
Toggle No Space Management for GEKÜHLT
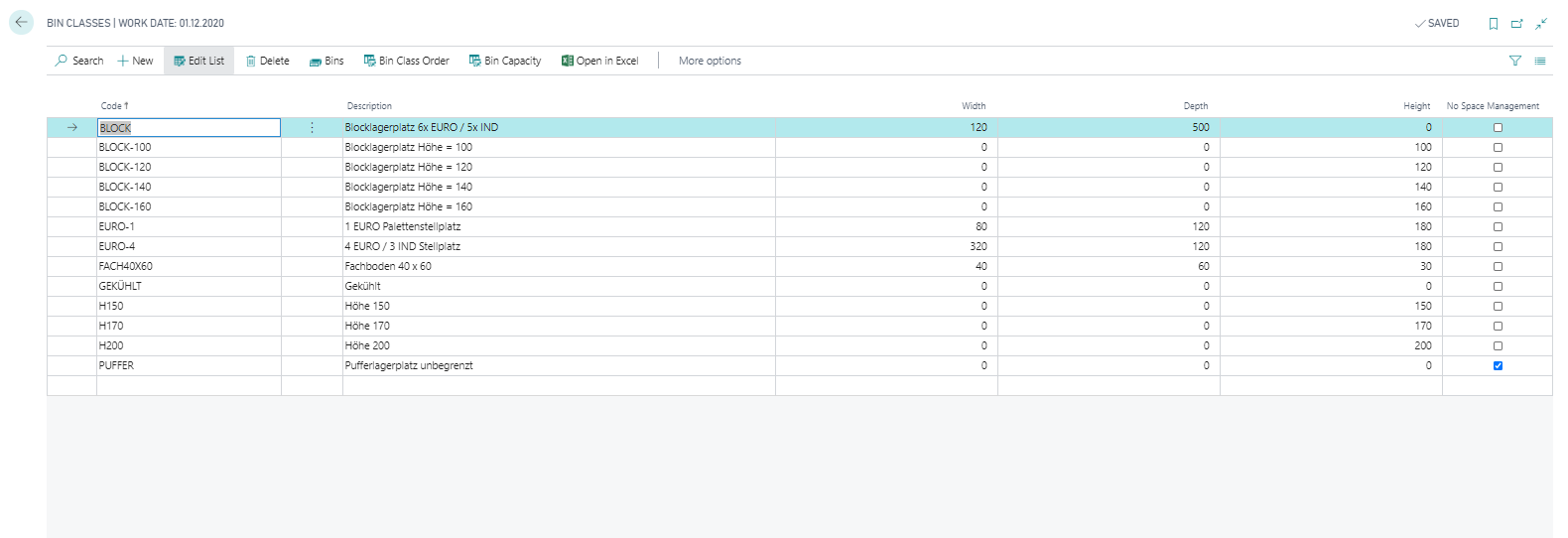[1498, 286]
